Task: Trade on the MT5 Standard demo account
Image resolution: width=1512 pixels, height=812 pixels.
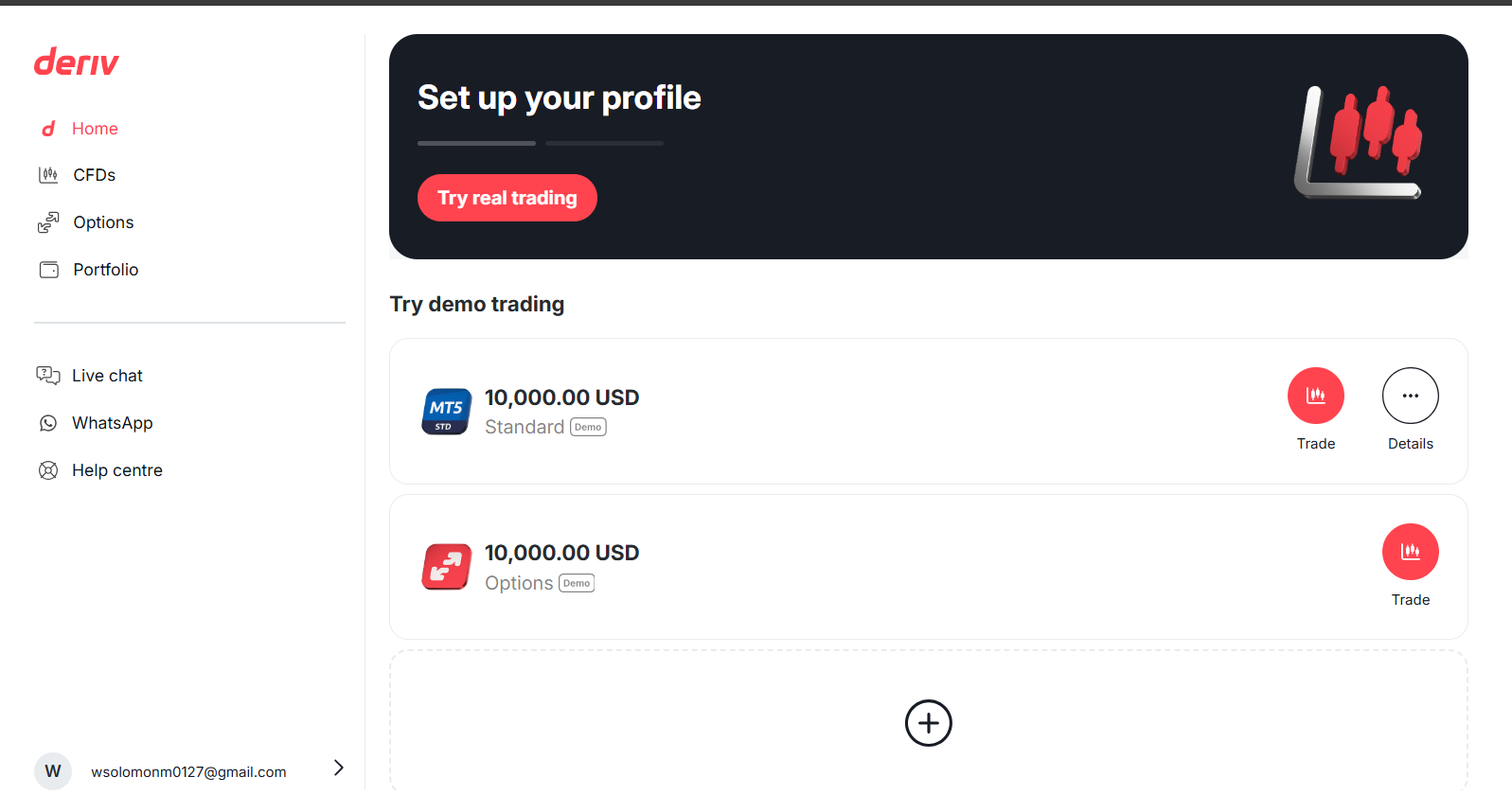Action: point(1316,396)
